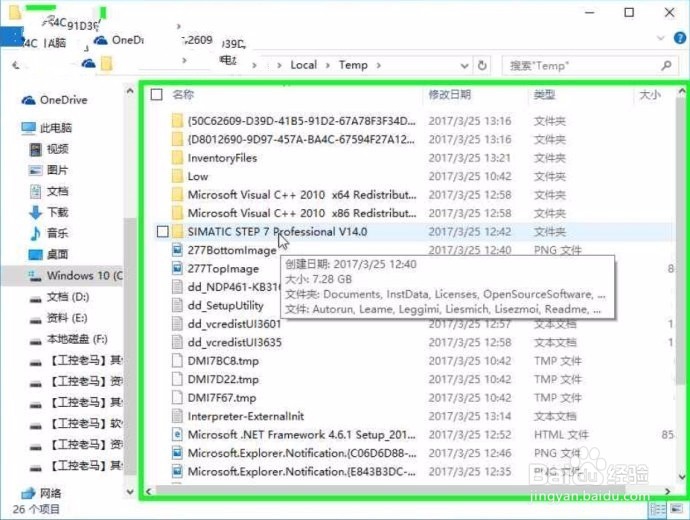Viewport: 690px width, 520px height.
Task: Open the help question mark icon
Action: coord(680,38)
